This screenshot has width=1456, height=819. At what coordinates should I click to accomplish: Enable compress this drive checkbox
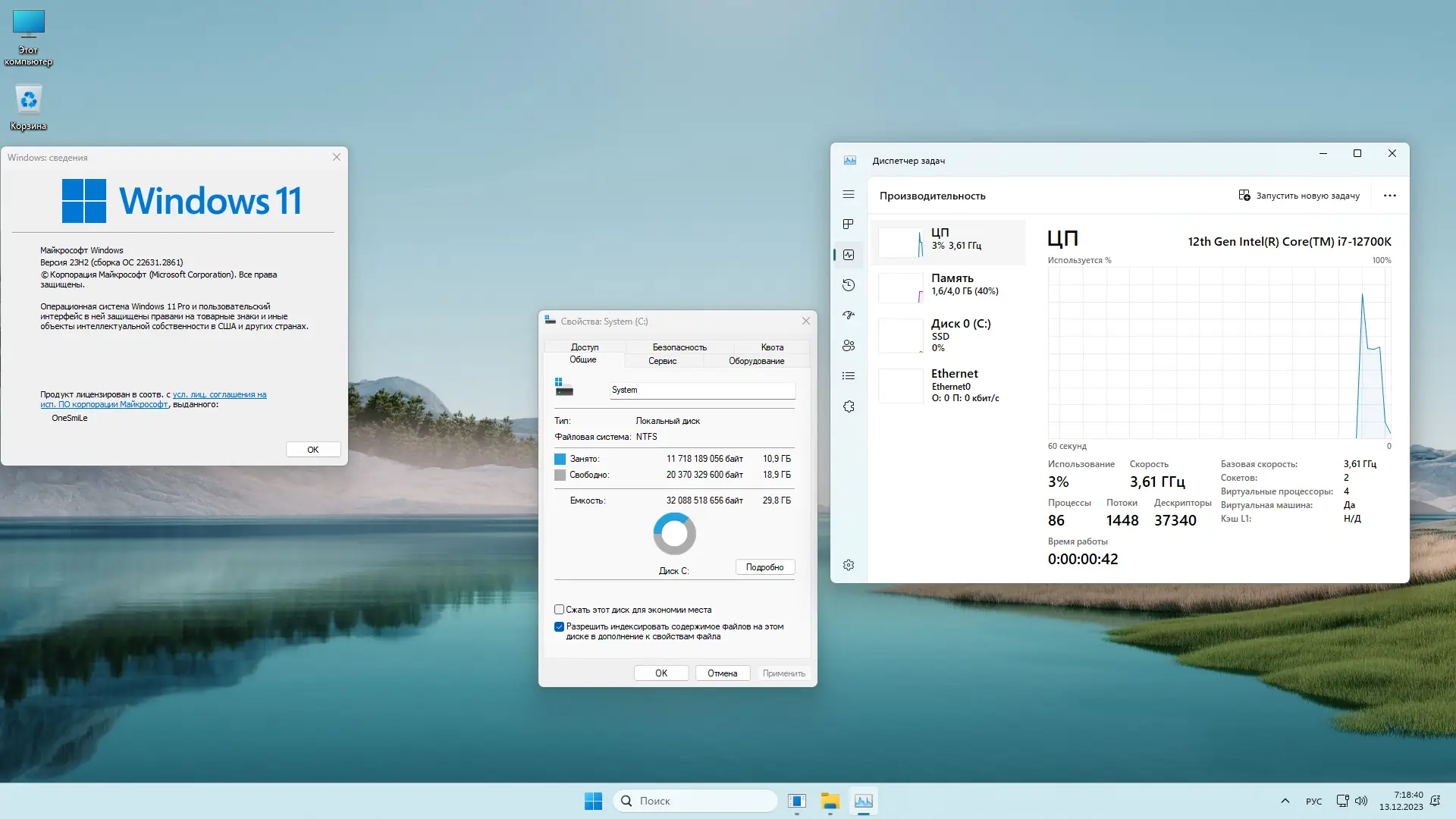point(560,610)
